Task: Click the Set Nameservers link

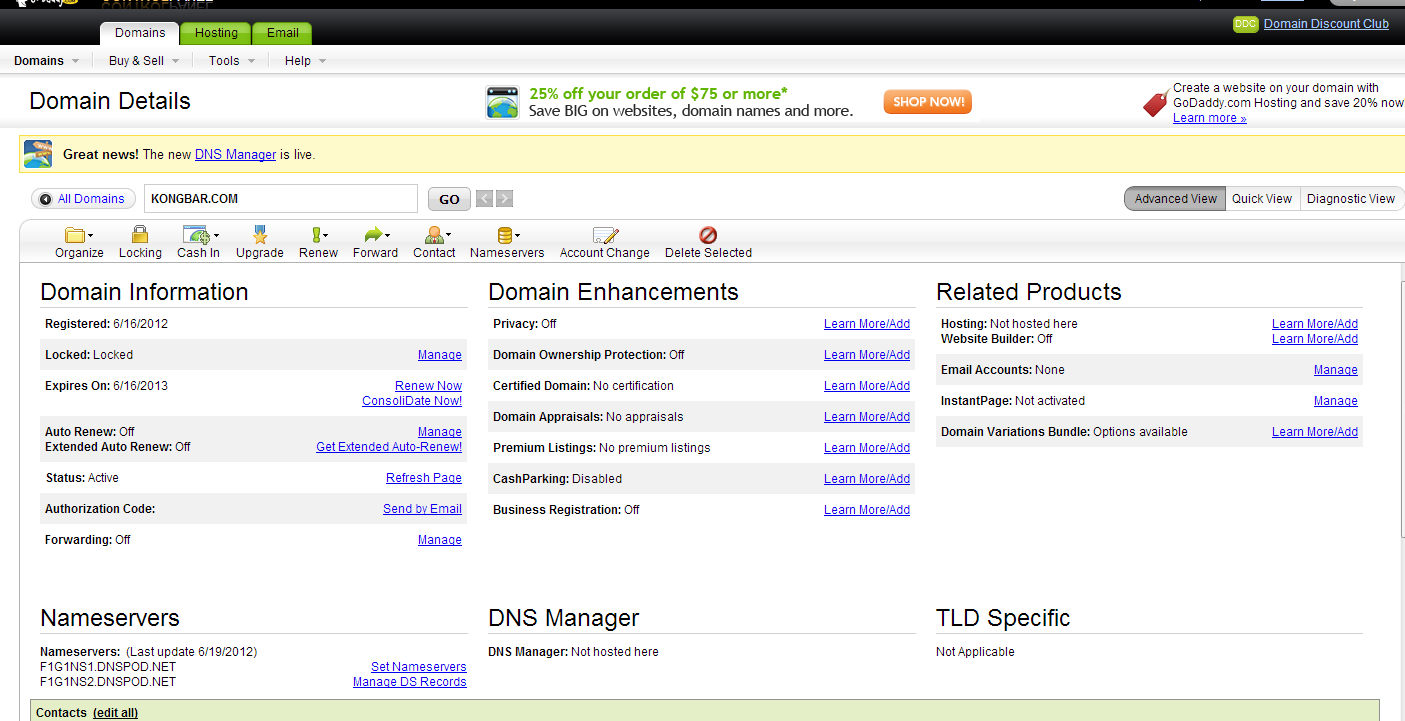Action: [x=419, y=667]
